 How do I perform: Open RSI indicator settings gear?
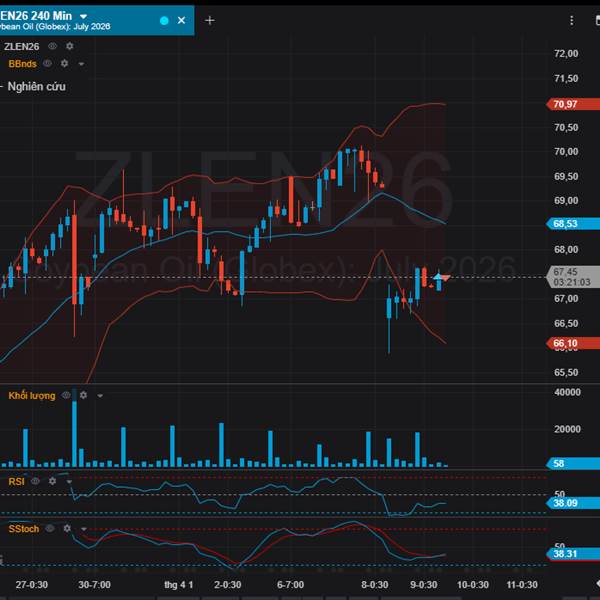point(52,481)
